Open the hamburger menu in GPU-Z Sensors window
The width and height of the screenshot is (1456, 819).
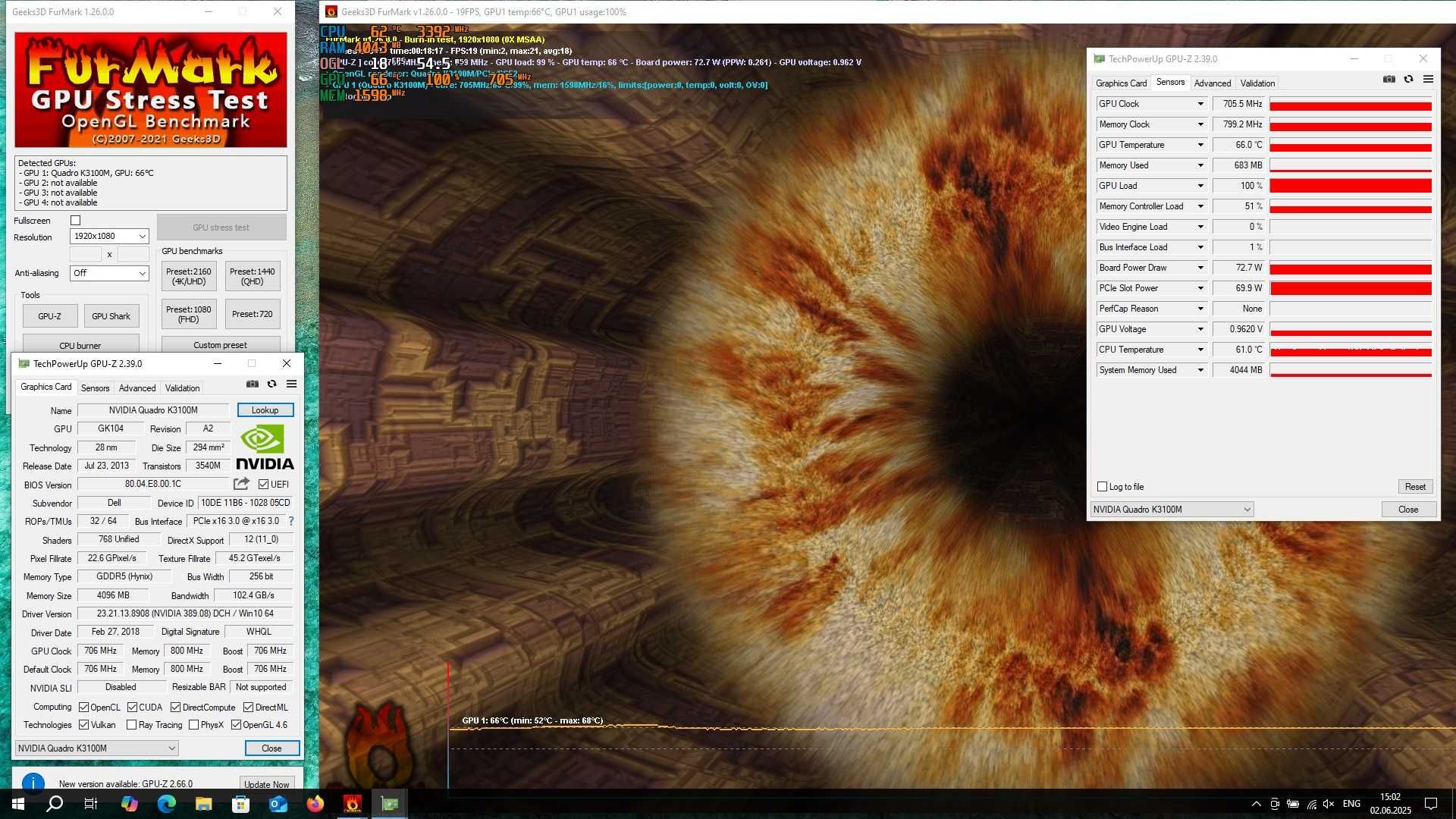pyautogui.click(x=1428, y=79)
